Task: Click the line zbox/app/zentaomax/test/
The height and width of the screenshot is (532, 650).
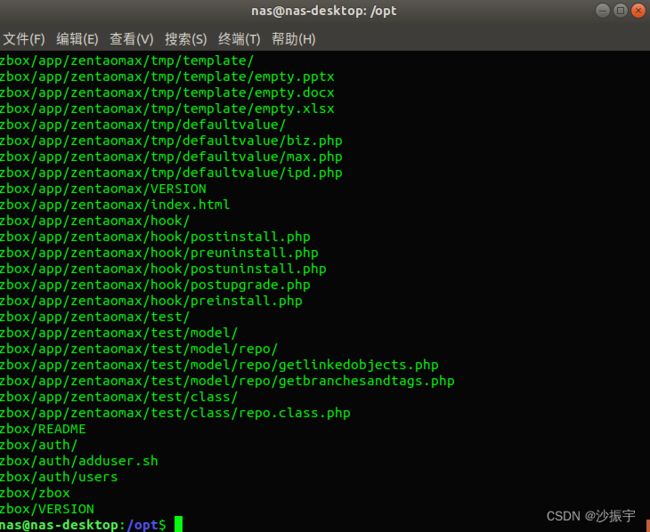Action: pos(95,317)
